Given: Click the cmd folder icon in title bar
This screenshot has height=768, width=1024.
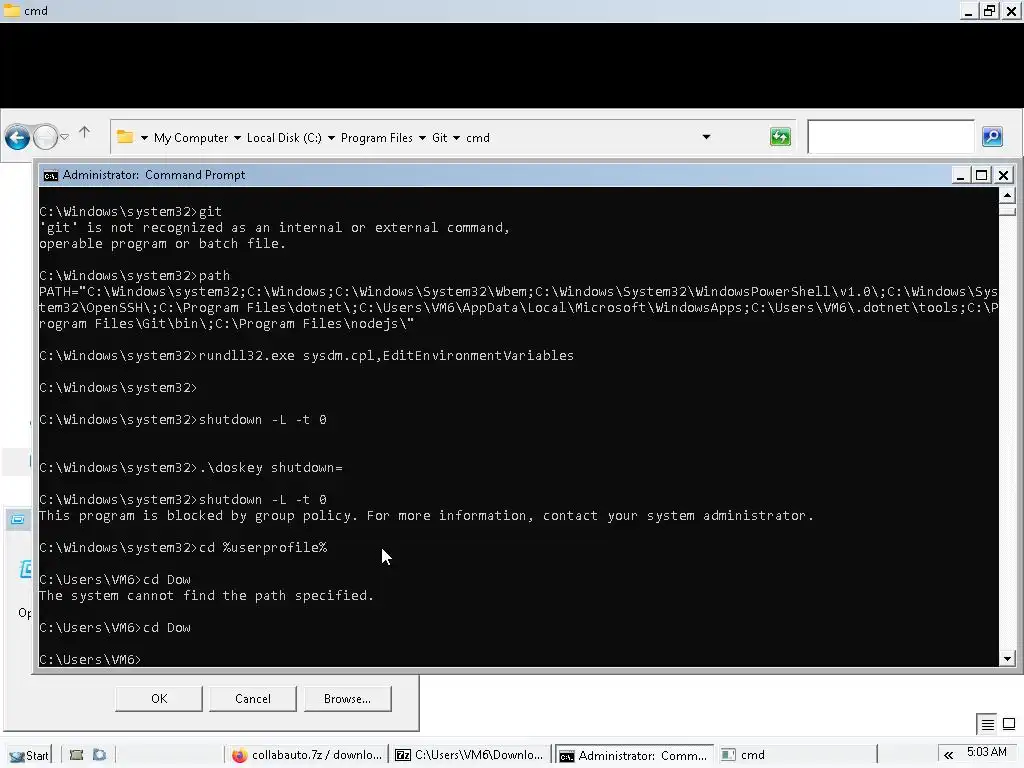Looking at the screenshot, I should [x=12, y=10].
